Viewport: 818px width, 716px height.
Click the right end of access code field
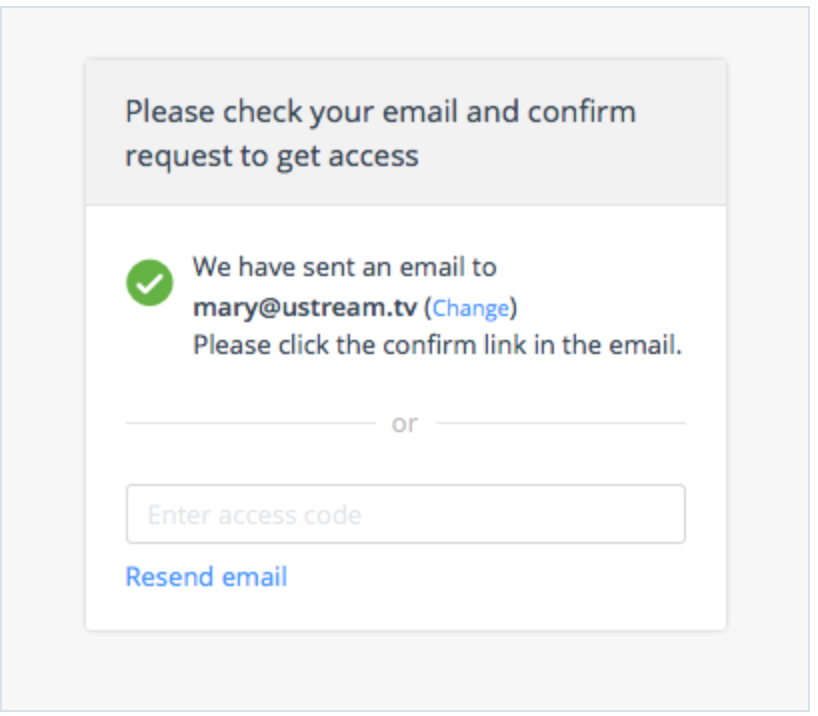coord(668,517)
